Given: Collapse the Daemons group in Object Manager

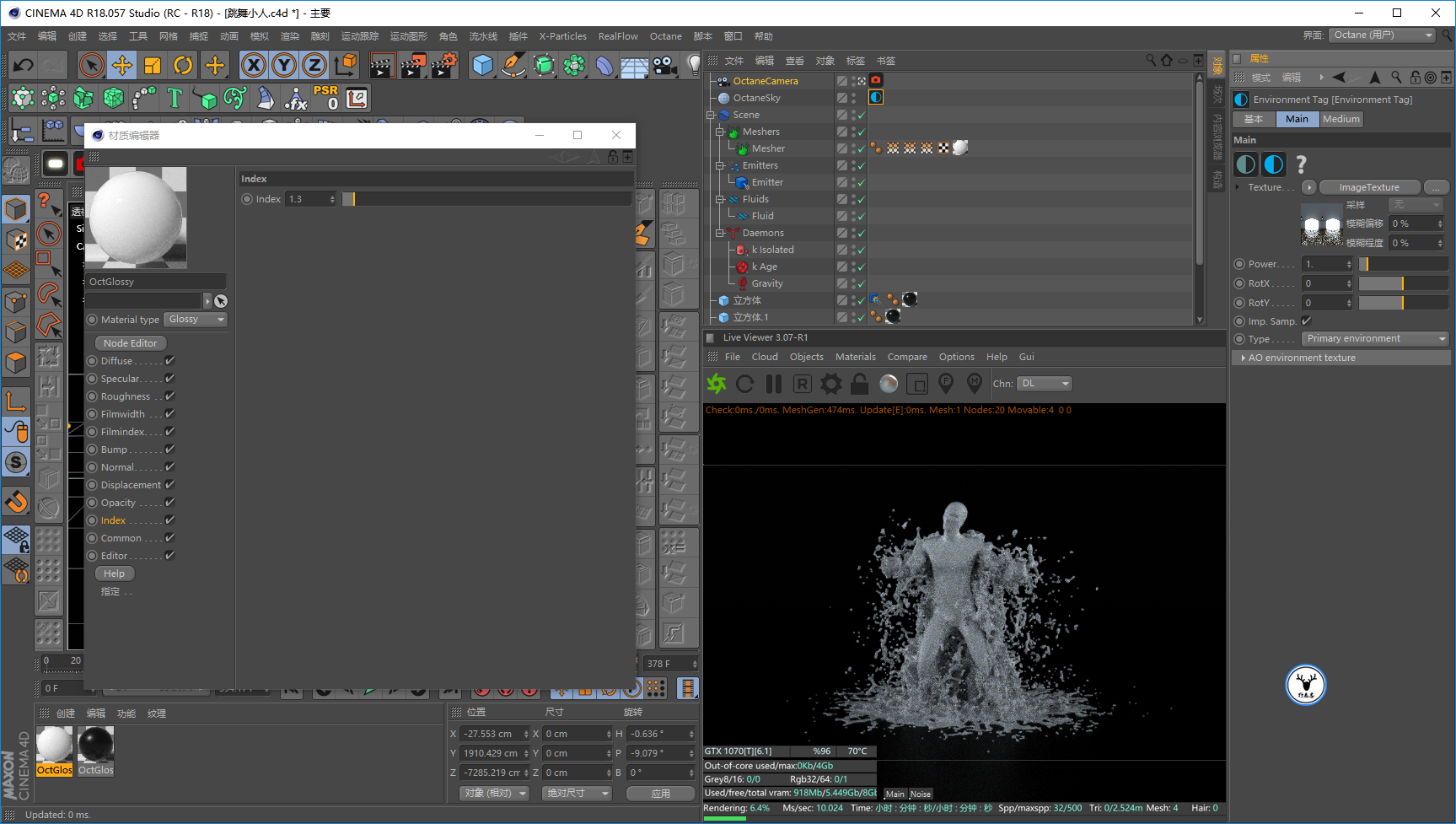Looking at the screenshot, I should coord(720,233).
